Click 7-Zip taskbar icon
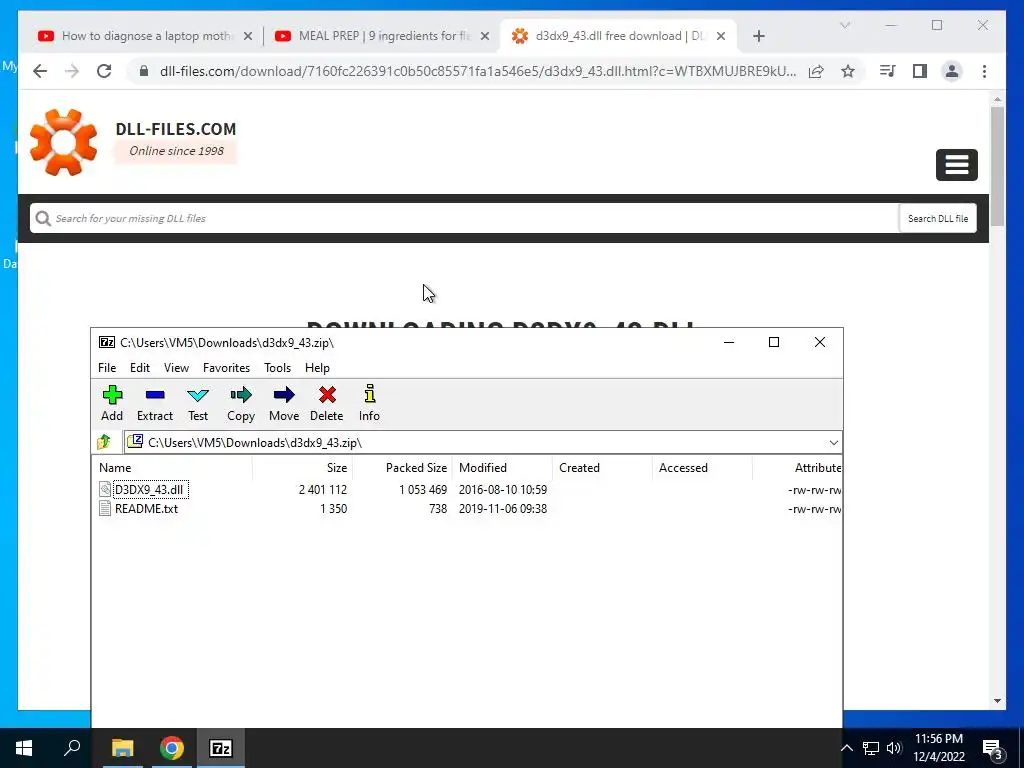 point(221,748)
